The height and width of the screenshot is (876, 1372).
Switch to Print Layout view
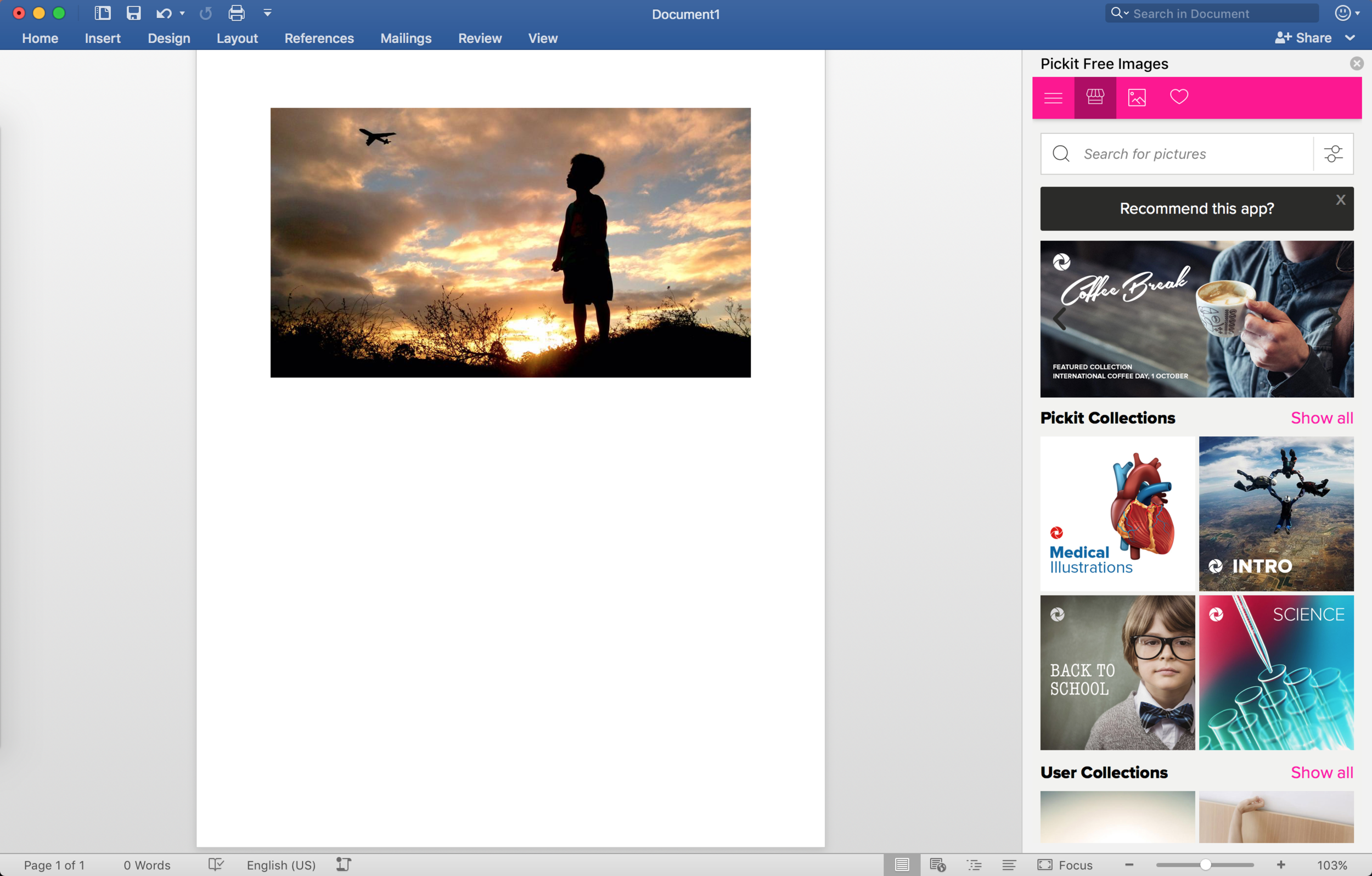click(901, 864)
